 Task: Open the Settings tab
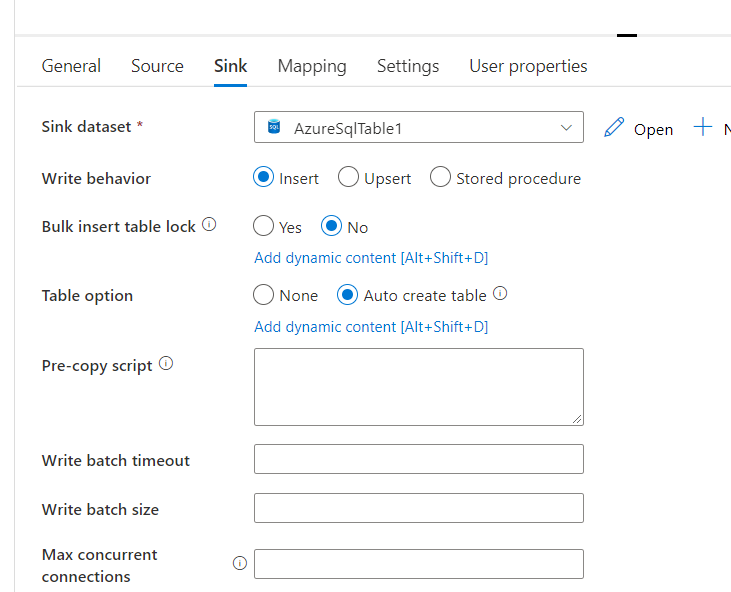(408, 66)
